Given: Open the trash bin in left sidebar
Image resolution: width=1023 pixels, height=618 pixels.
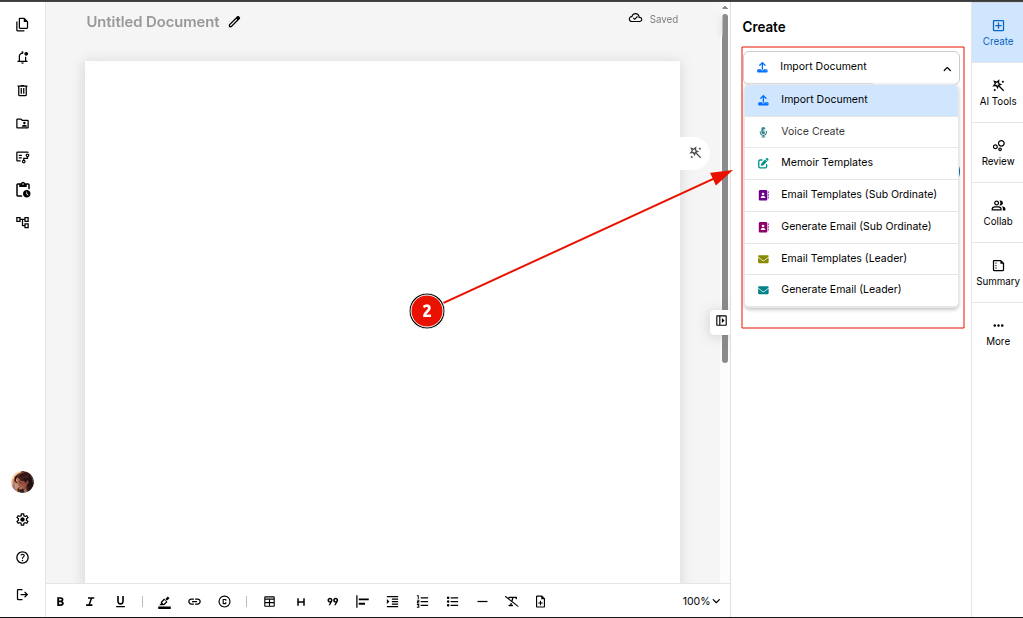Looking at the screenshot, I should point(22,91).
